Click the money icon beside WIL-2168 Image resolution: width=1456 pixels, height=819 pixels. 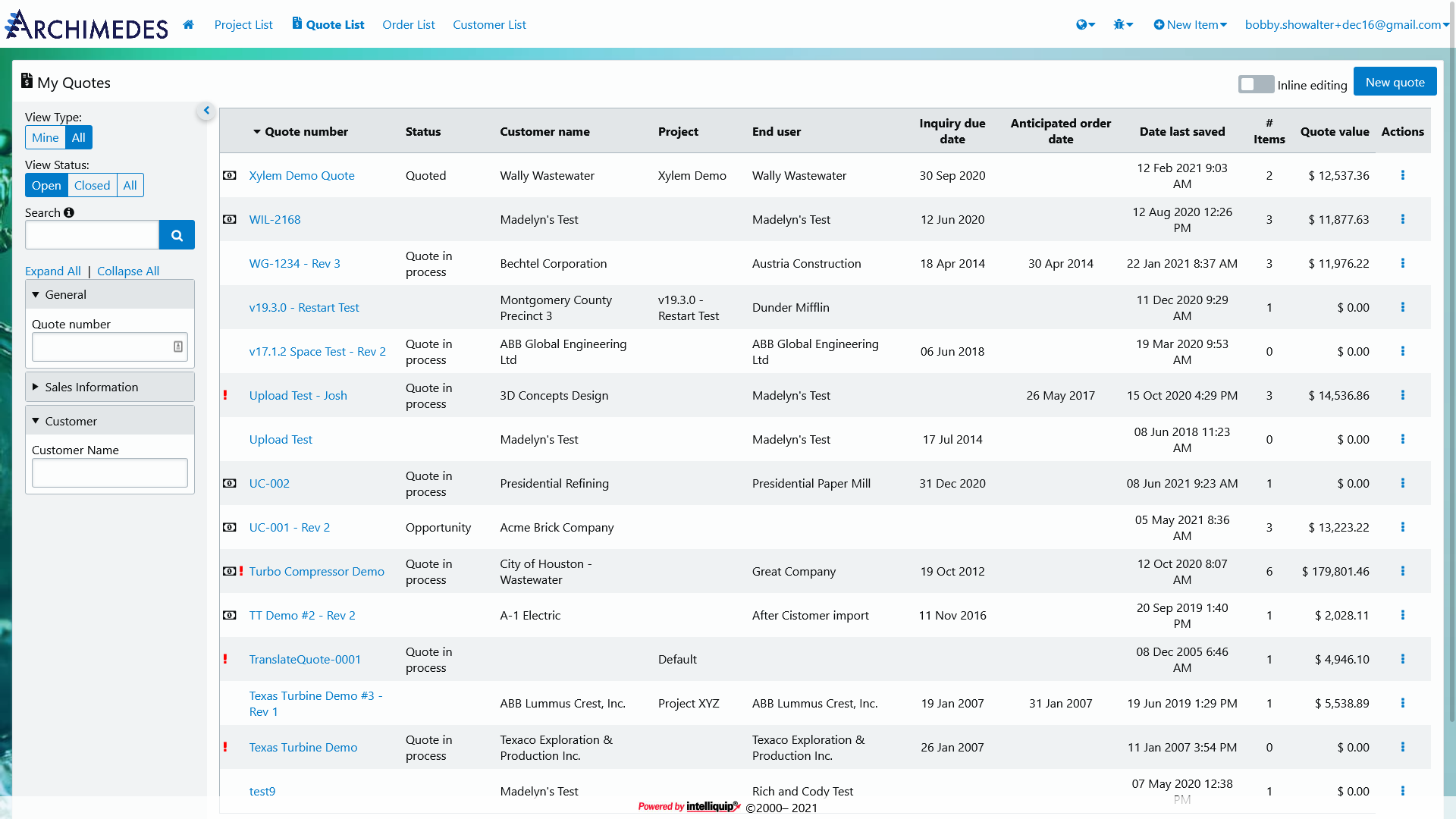229,219
